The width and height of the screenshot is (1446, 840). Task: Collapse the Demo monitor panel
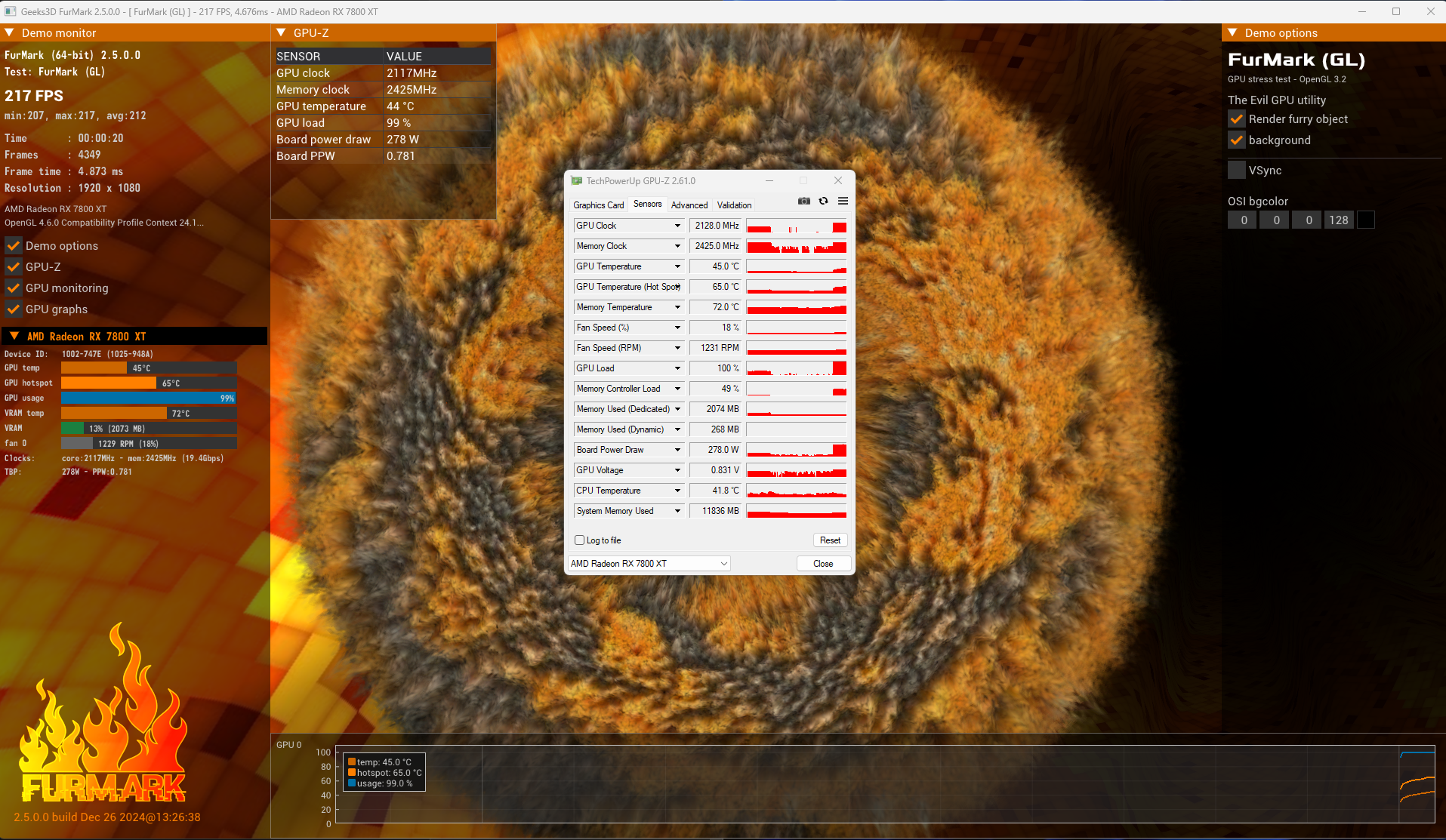point(10,33)
